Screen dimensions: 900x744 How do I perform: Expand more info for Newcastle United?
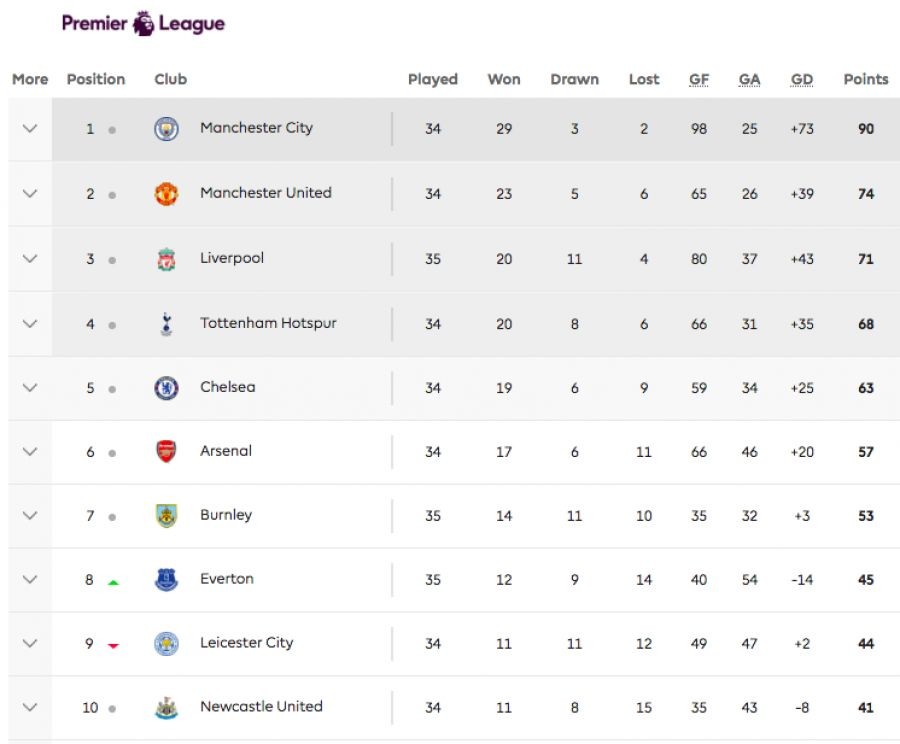(30, 707)
